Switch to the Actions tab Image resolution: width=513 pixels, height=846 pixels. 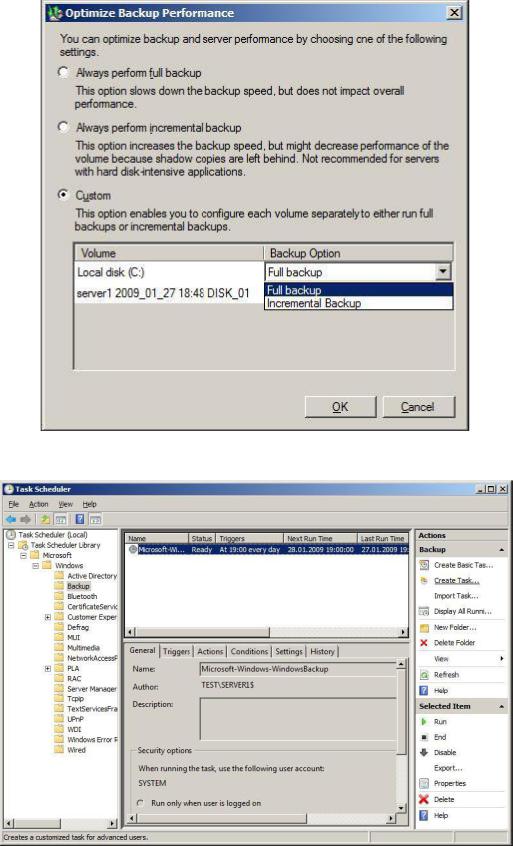pos(210,652)
